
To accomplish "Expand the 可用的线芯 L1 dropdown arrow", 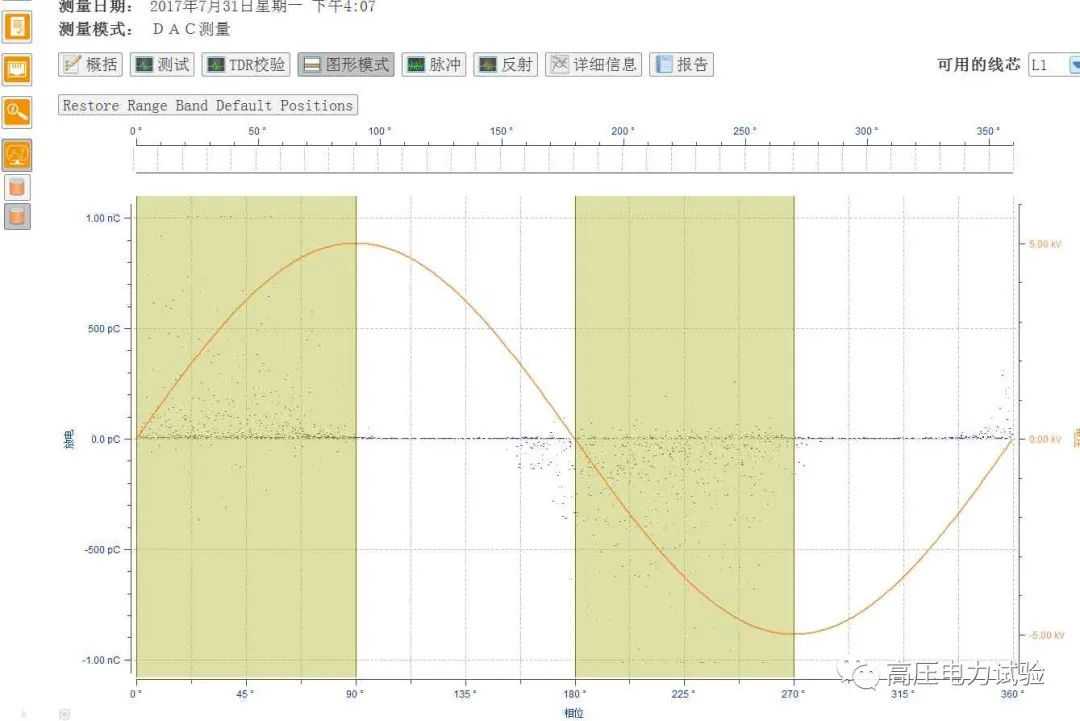I will 1074,65.
